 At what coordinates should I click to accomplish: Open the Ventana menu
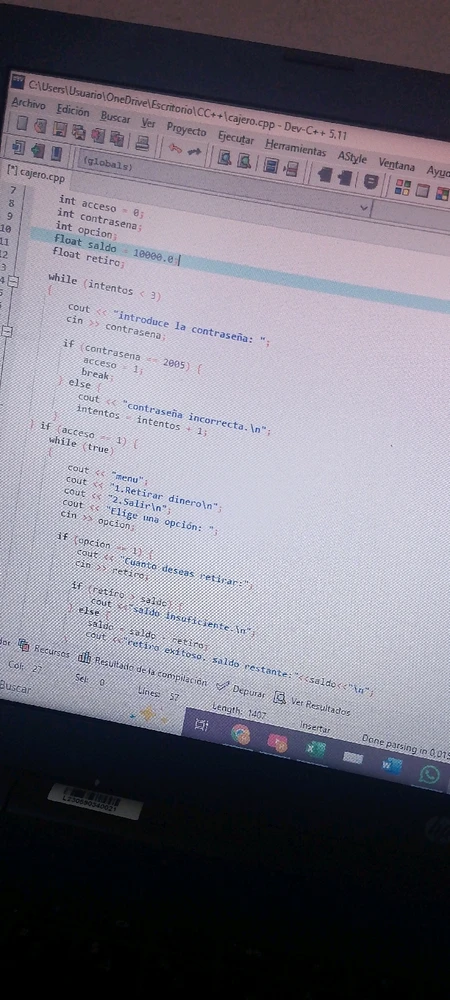click(x=396, y=165)
